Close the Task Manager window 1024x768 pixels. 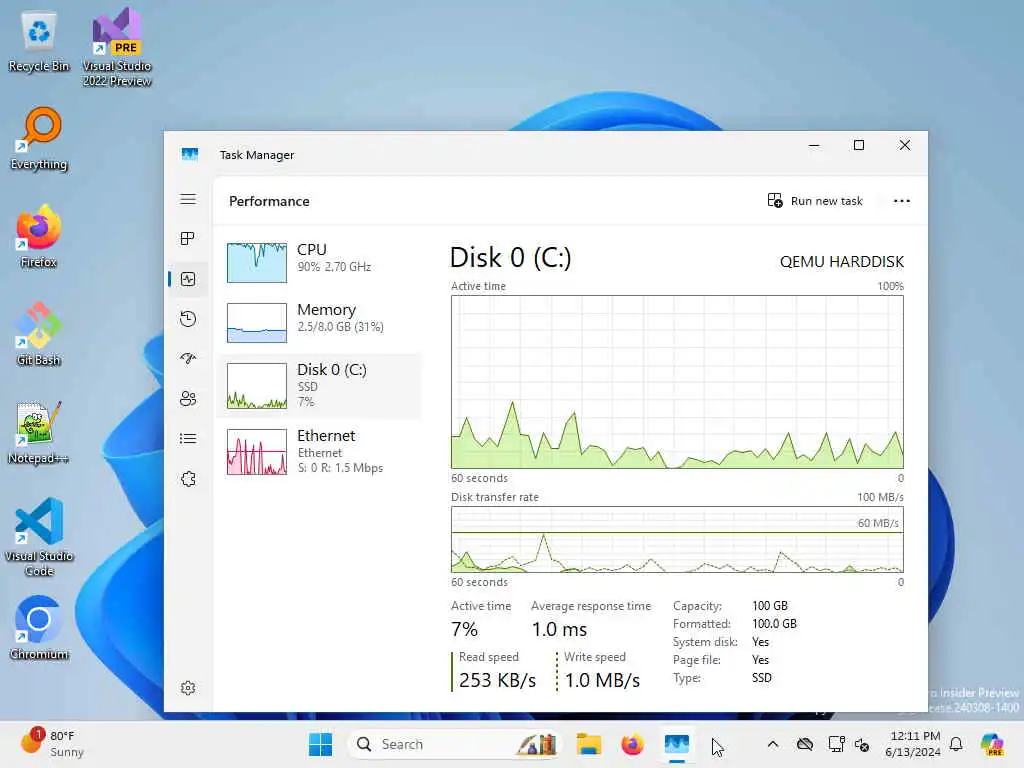(x=904, y=146)
